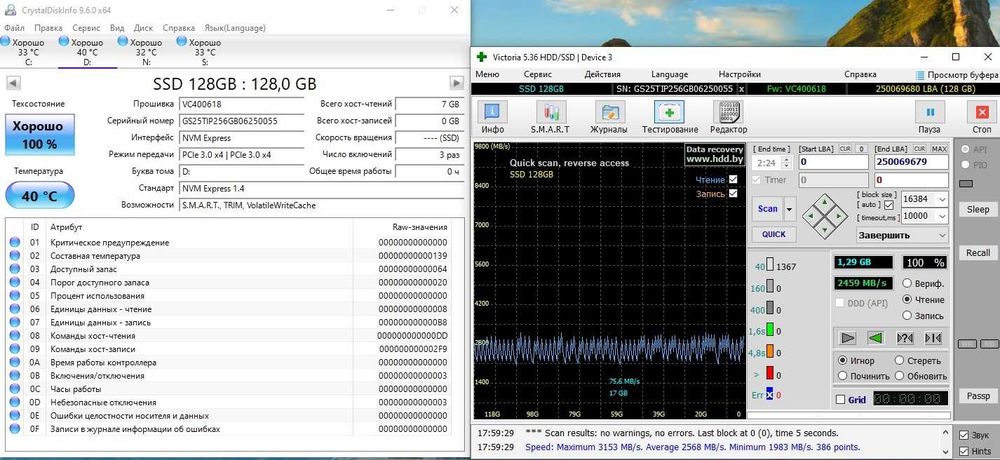Select drive S: status icon in CrystalDiskInfo
This screenshot has height=460, width=1000.
[182, 41]
